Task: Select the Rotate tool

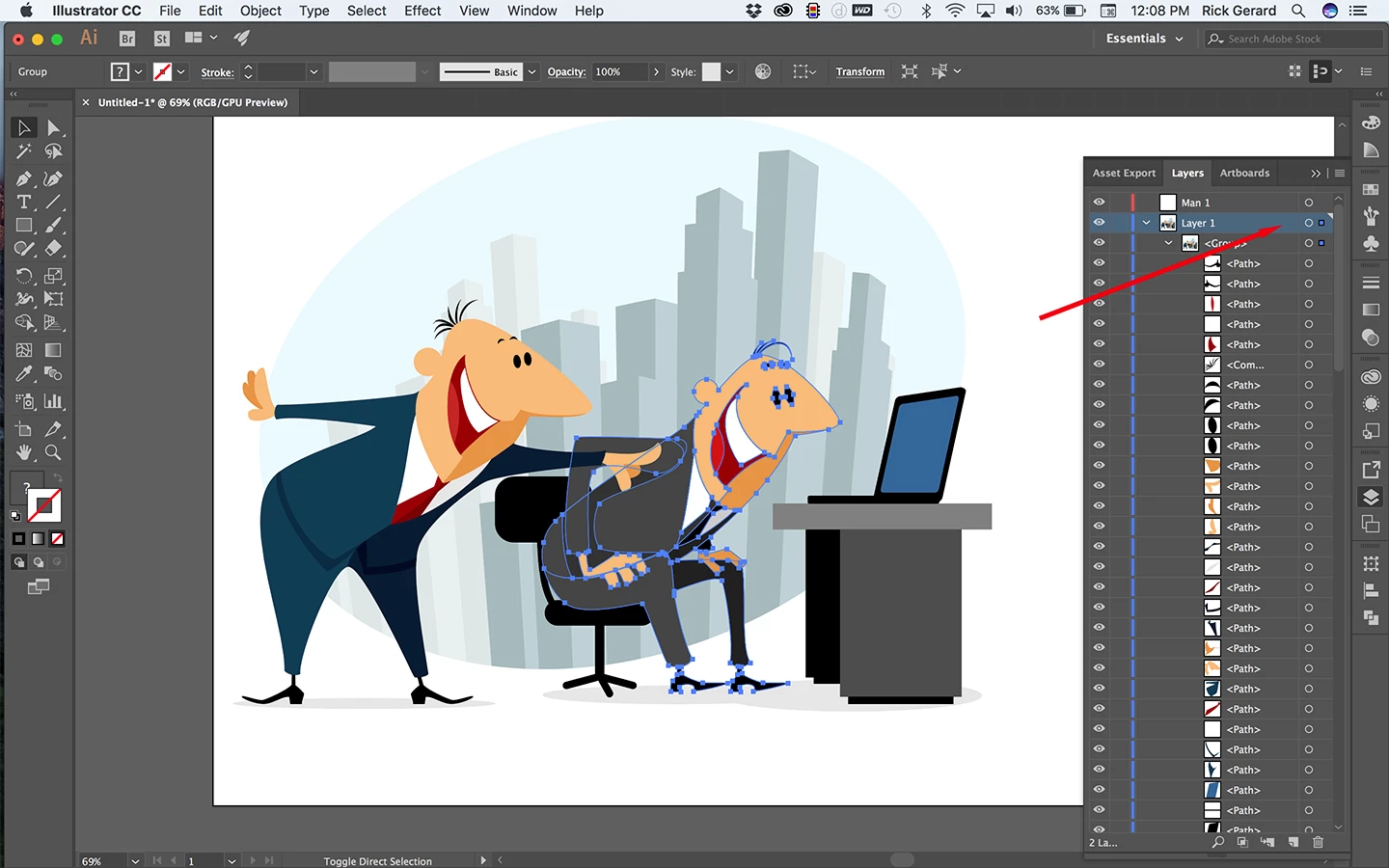Action: [24, 276]
